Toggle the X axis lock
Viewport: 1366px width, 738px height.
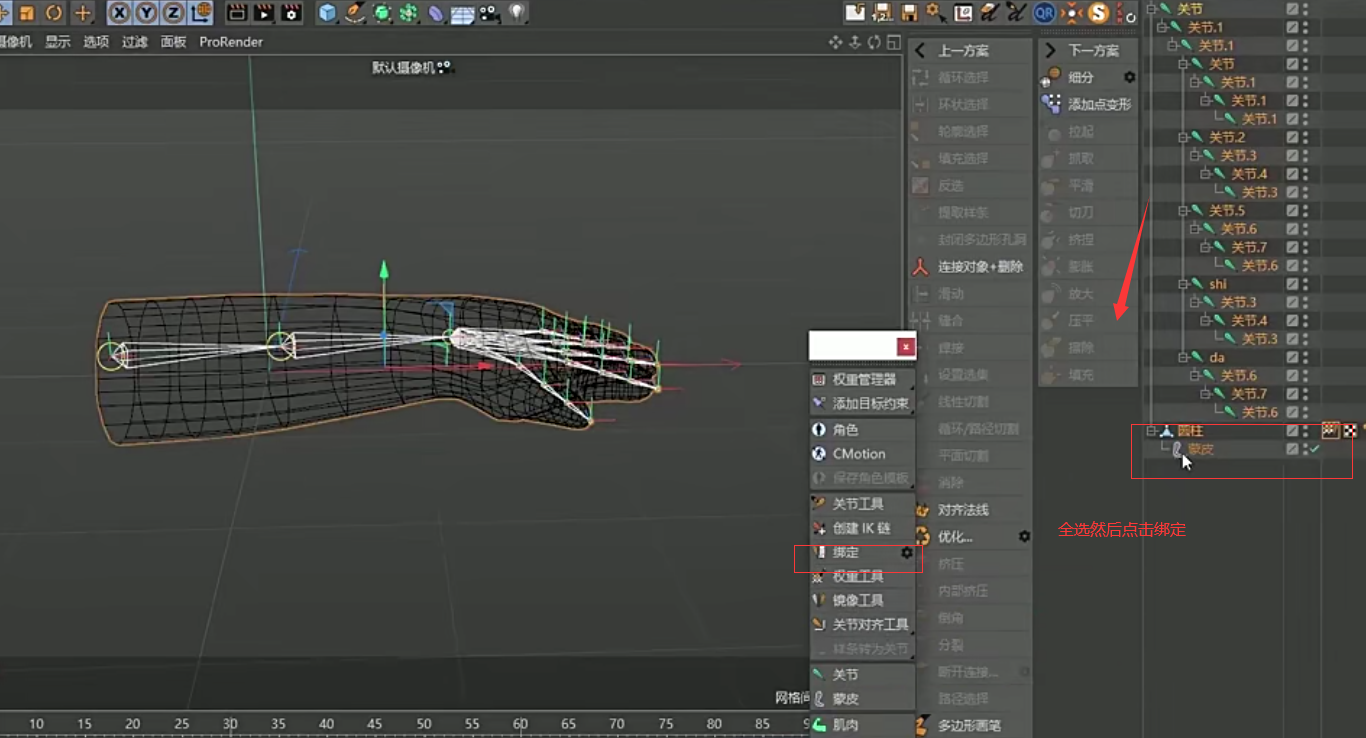coord(120,13)
